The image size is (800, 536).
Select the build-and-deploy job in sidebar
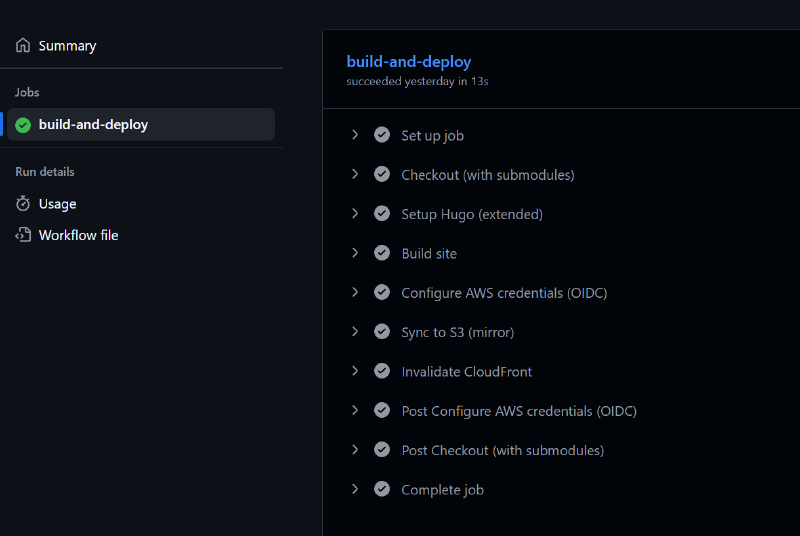click(93, 125)
